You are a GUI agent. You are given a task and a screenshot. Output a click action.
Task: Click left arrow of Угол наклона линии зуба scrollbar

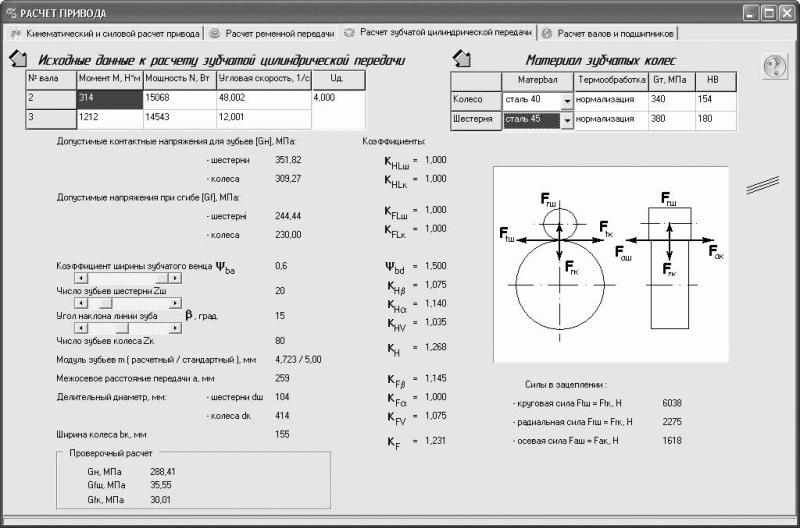coord(81,328)
